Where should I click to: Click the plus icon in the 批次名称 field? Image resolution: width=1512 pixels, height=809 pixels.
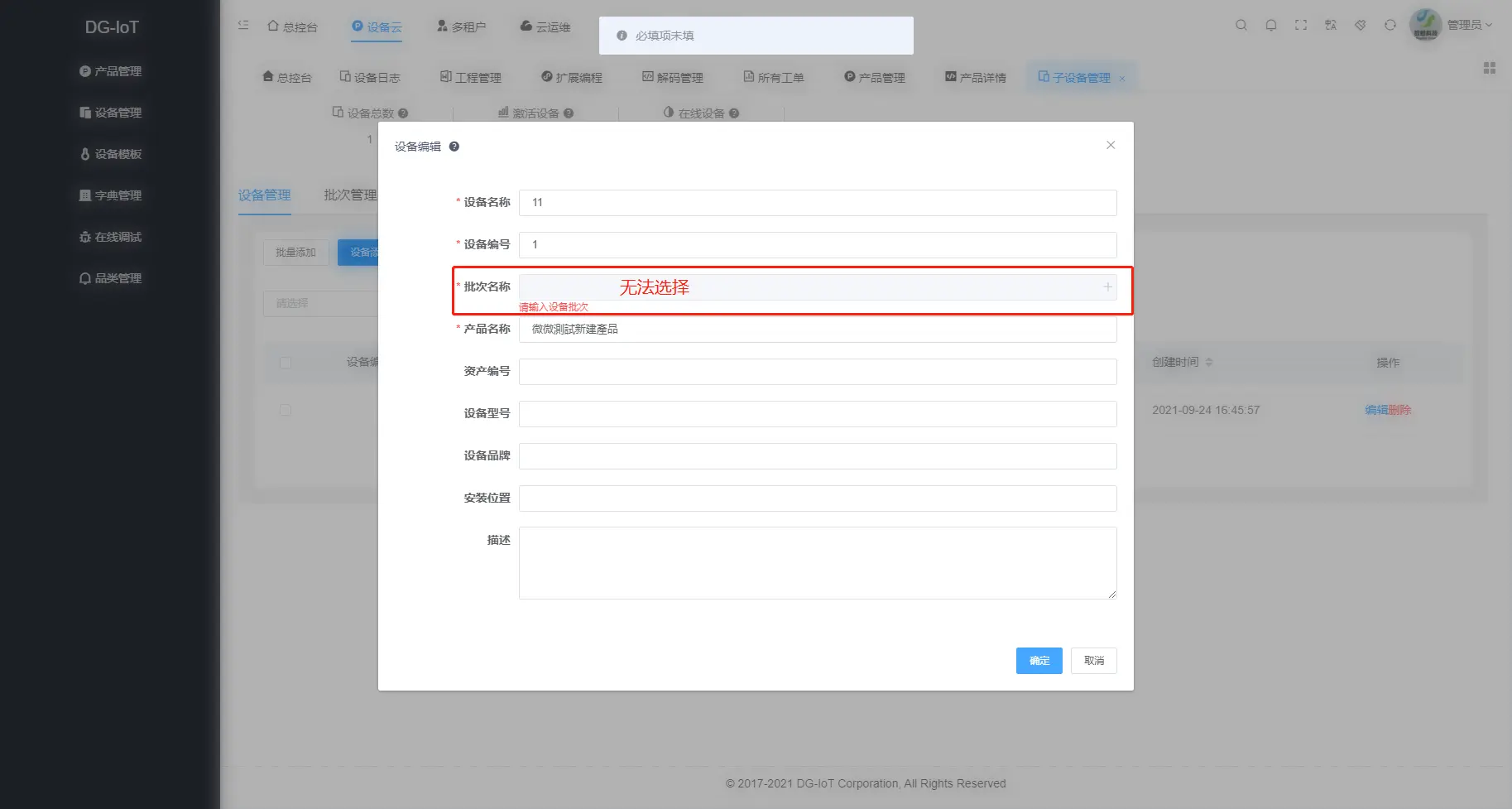pyautogui.click(x=1107, y=287)
